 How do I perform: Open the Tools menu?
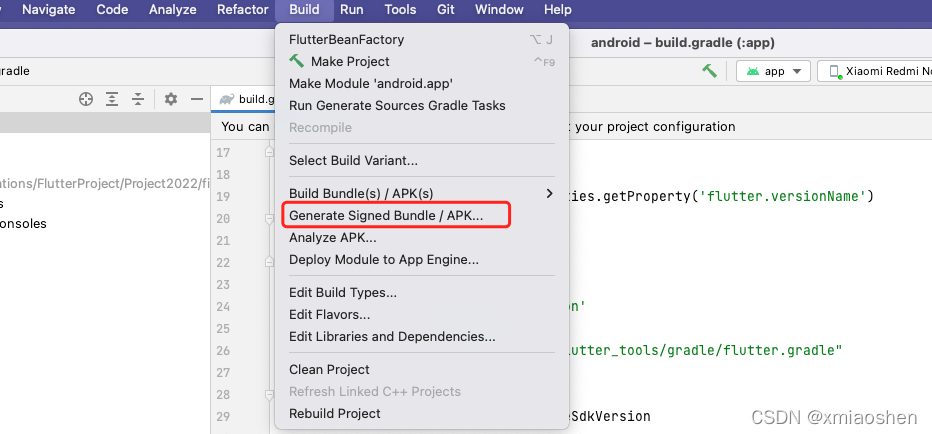coord(400,10)
